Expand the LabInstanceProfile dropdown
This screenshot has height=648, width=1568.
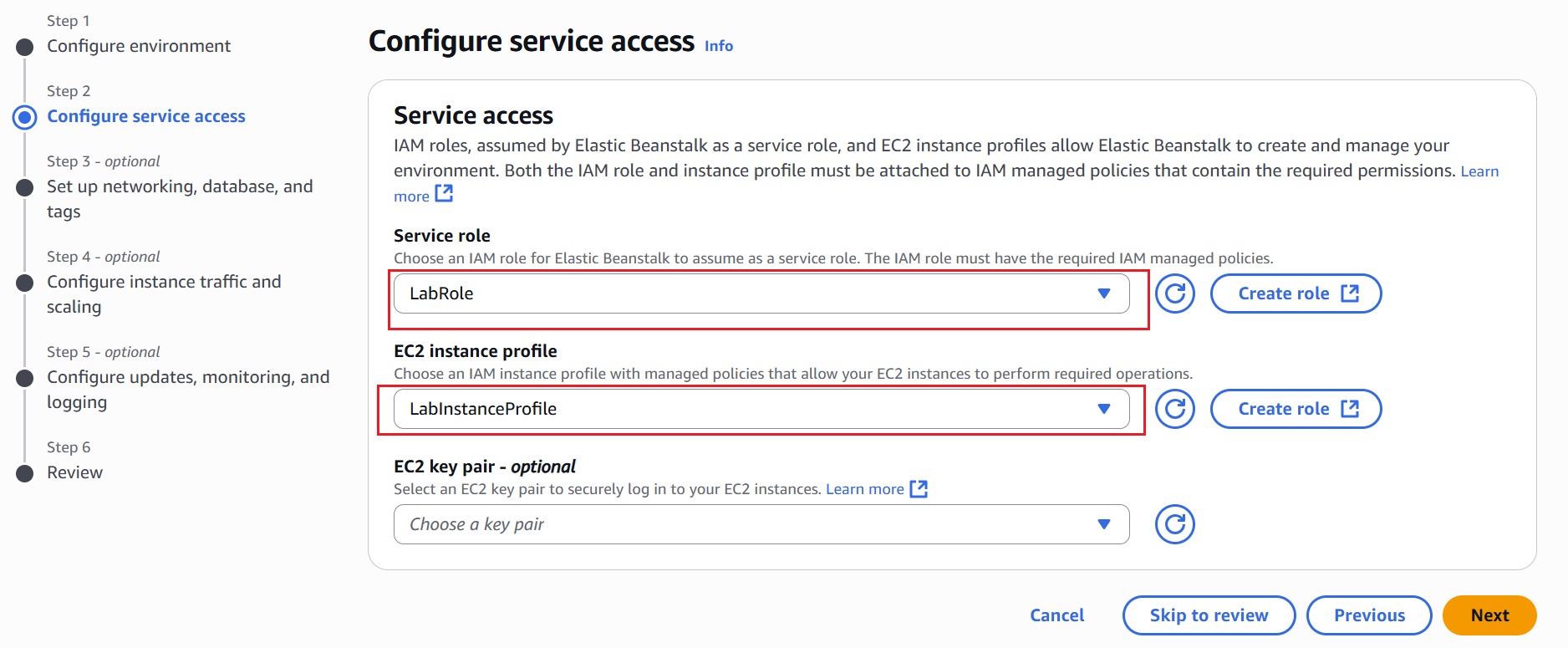pos(761,409)
